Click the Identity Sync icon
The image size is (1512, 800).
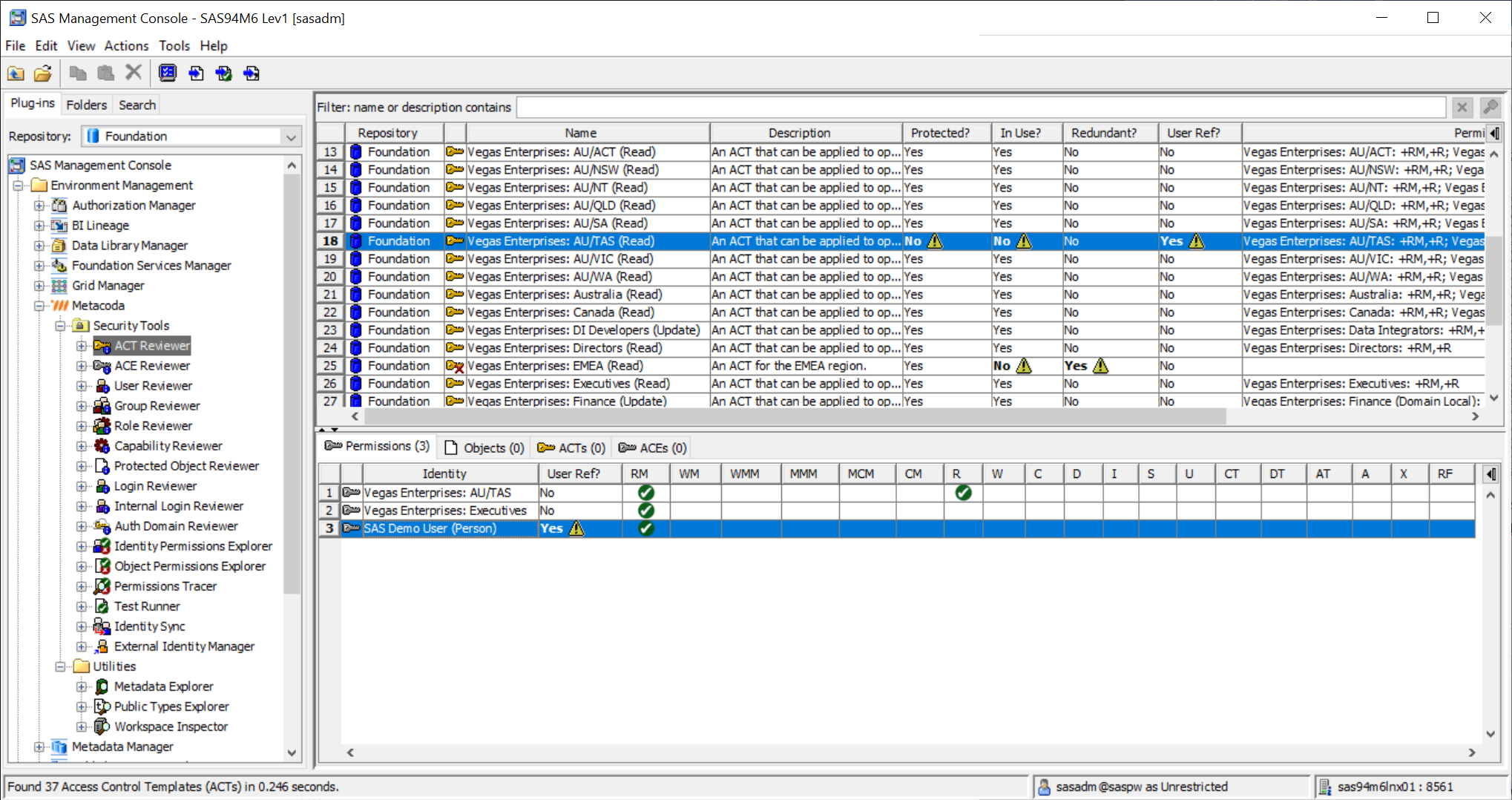click(x=102, y=626)
